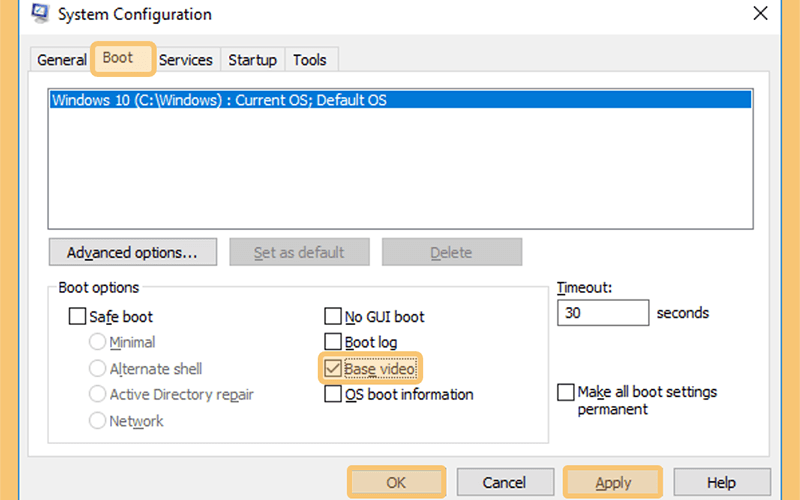Select the Windows 10 boot entry
Image resolution: width=800 pixels, height=500 pixels.
click(401, 99)
